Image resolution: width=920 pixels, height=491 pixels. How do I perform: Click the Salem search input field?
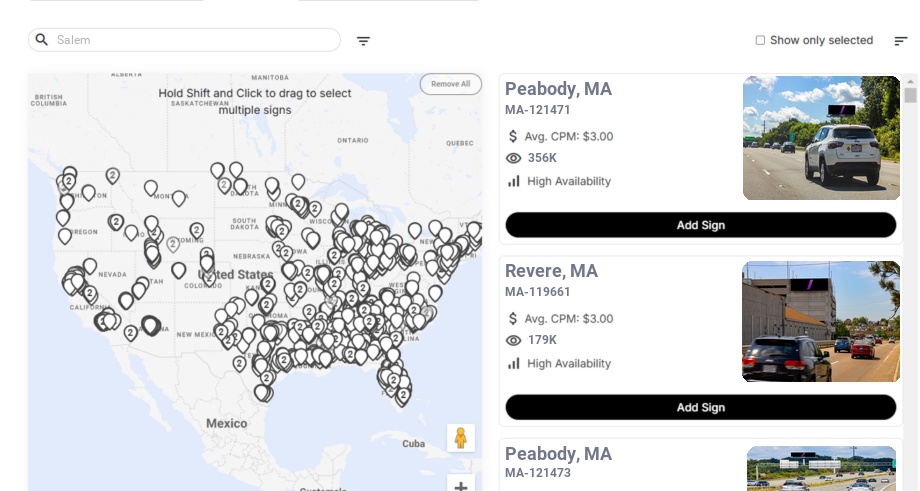[195, 40]
